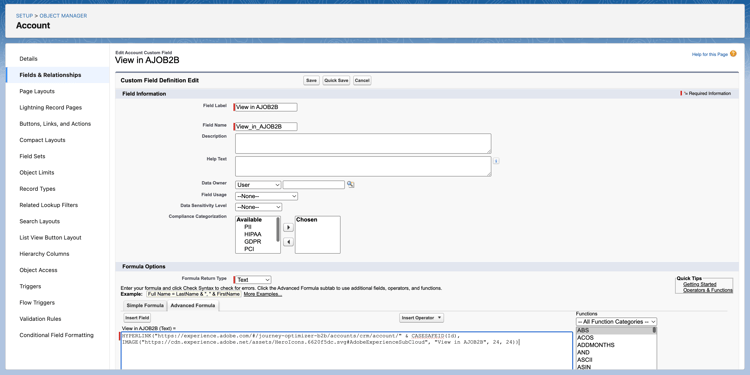Screen dimensions: 750x375
Task: Click the Quick Save button
Action: point(336,80)
